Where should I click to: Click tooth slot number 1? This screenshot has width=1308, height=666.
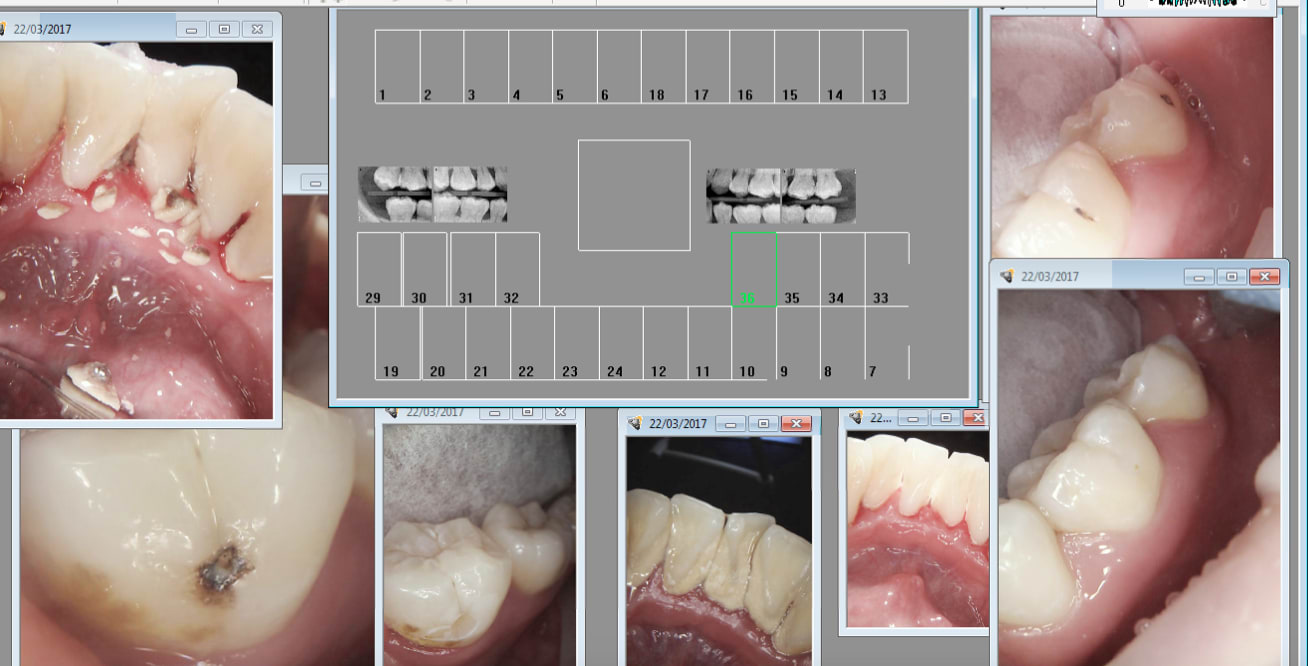[397, 66]
